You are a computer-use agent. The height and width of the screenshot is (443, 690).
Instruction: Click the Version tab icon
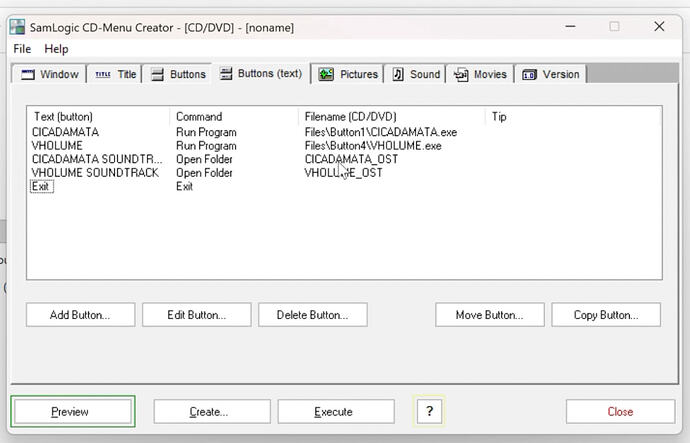point(529,75)
